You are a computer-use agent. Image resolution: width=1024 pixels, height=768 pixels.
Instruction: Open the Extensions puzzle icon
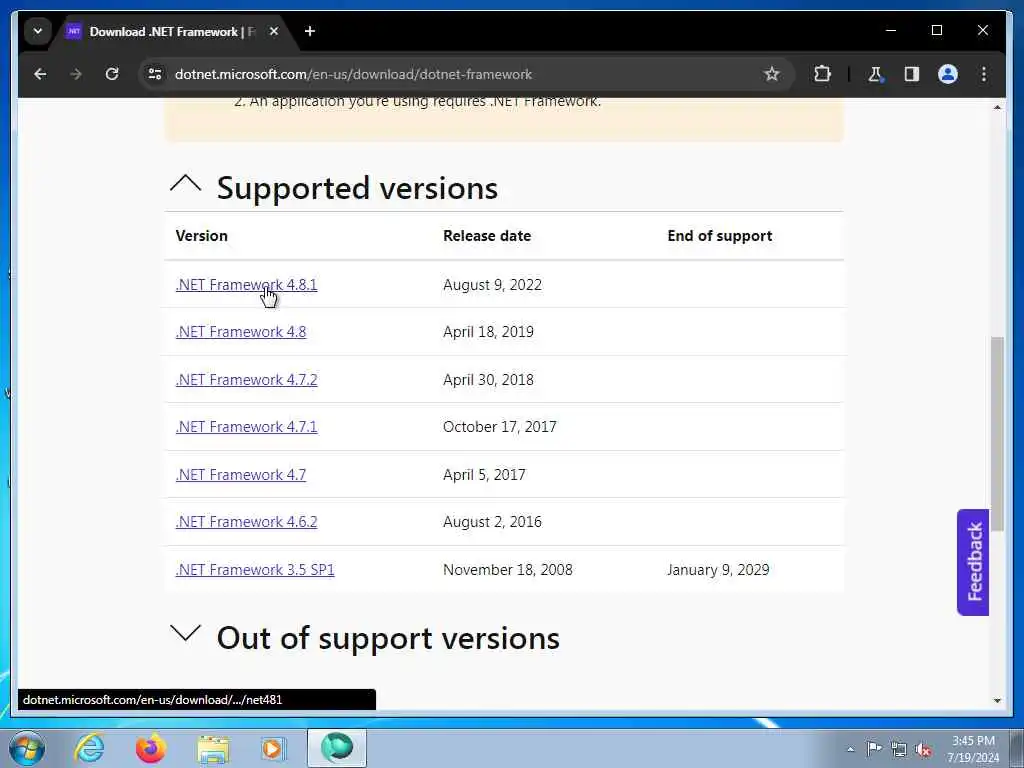tap(822, 74)
